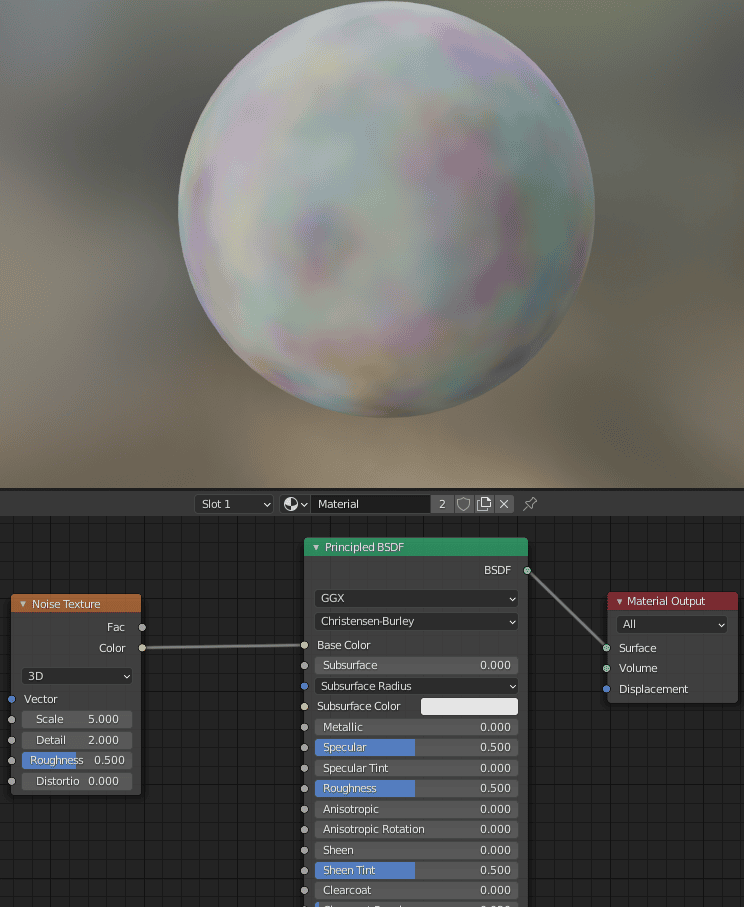Screen dimensions: 744x907
Task: Select the Material Output node header
Action: (x=672, y=602)
